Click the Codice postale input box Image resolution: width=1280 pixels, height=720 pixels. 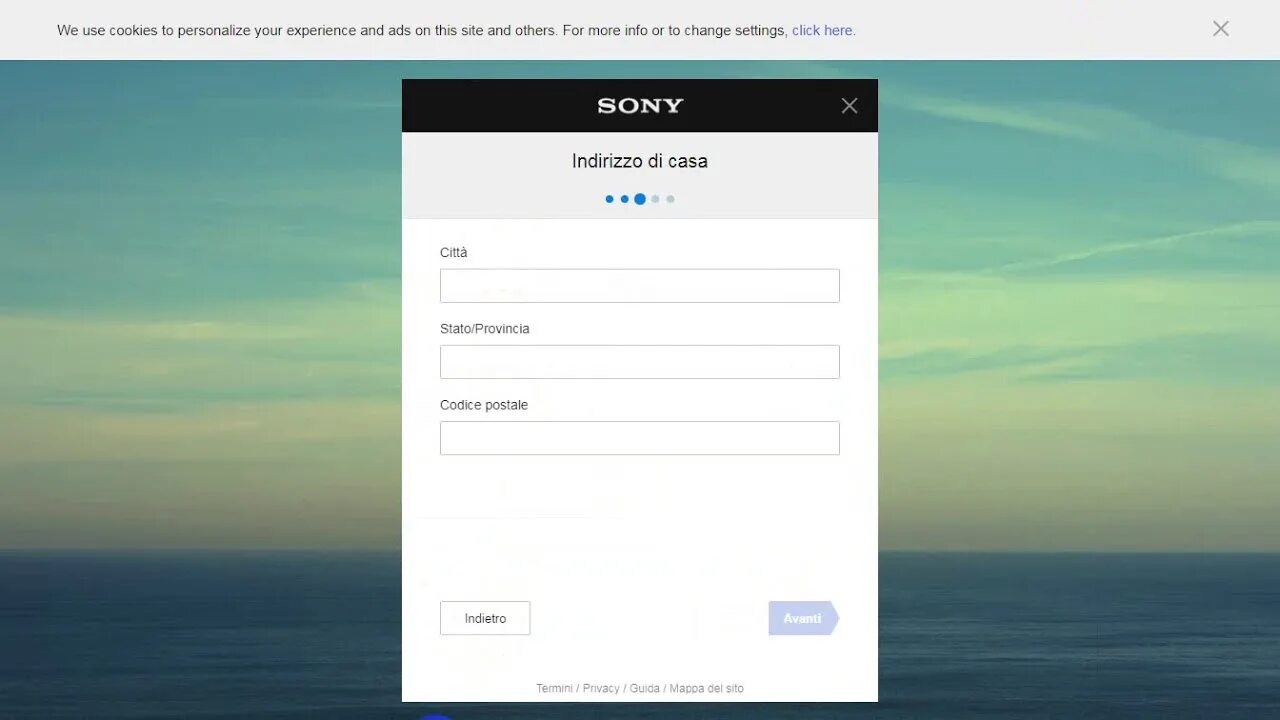click(640, 438)
